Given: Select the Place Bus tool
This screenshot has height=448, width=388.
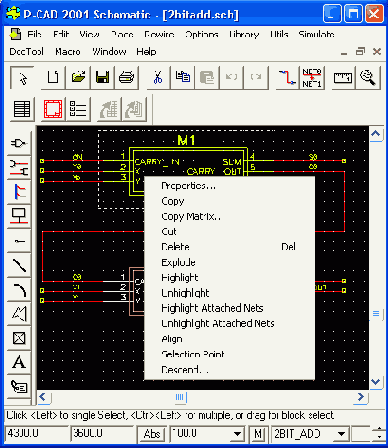Looking at the screenshot, I should pyautogui.click(x=19, y=192).
